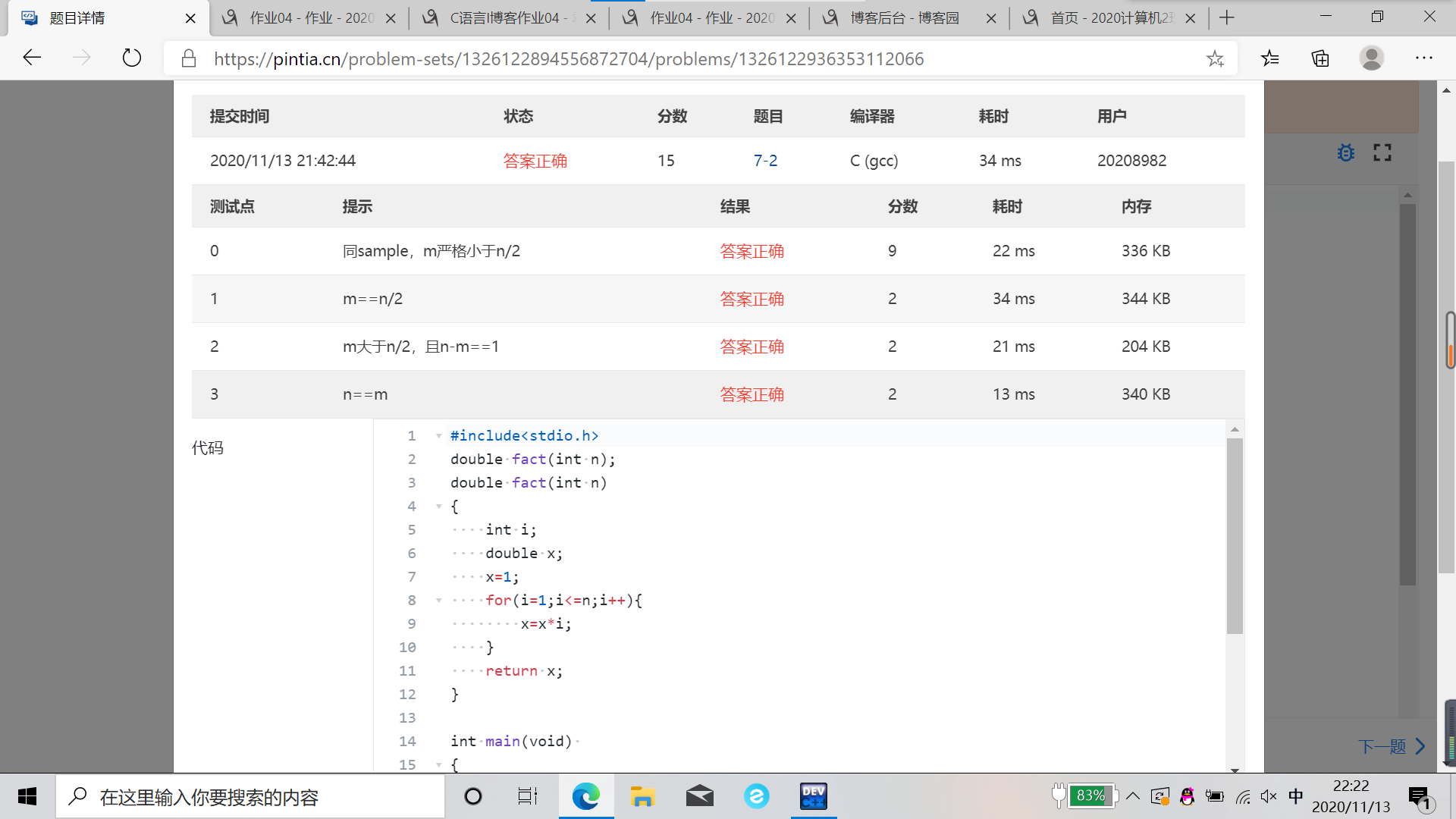Open browser settings ellipsis menu
This screenshot has width=1456, height=819.
1423,58
